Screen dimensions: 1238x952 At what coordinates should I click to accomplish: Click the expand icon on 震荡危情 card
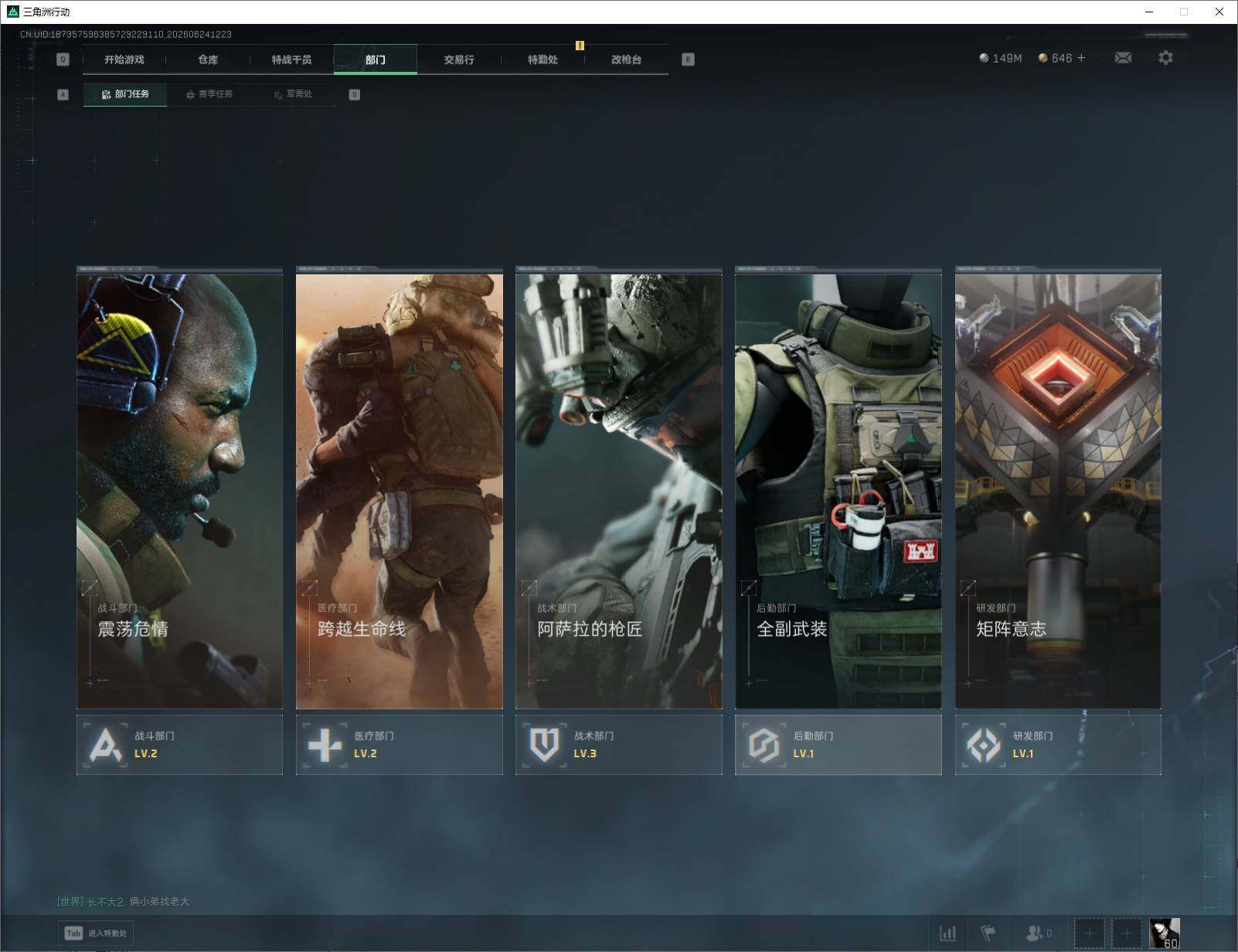[90, 587]
